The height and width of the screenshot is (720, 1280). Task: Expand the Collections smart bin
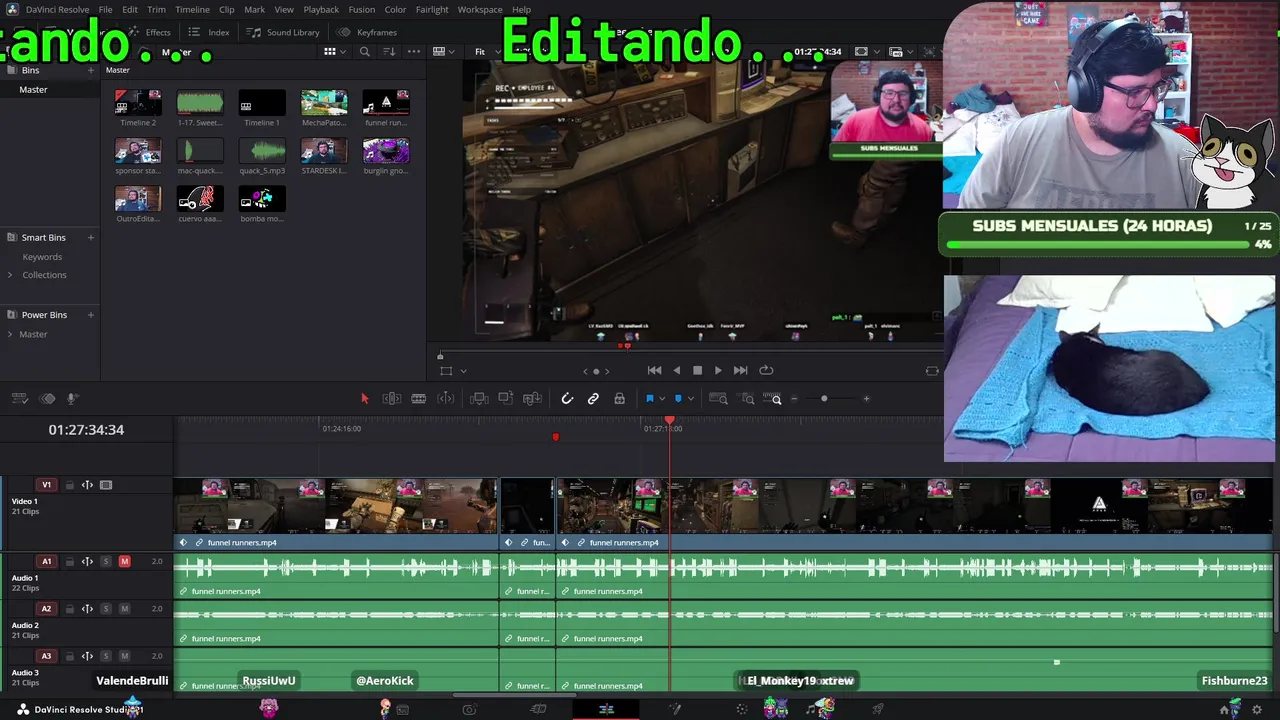pos(10,275)
